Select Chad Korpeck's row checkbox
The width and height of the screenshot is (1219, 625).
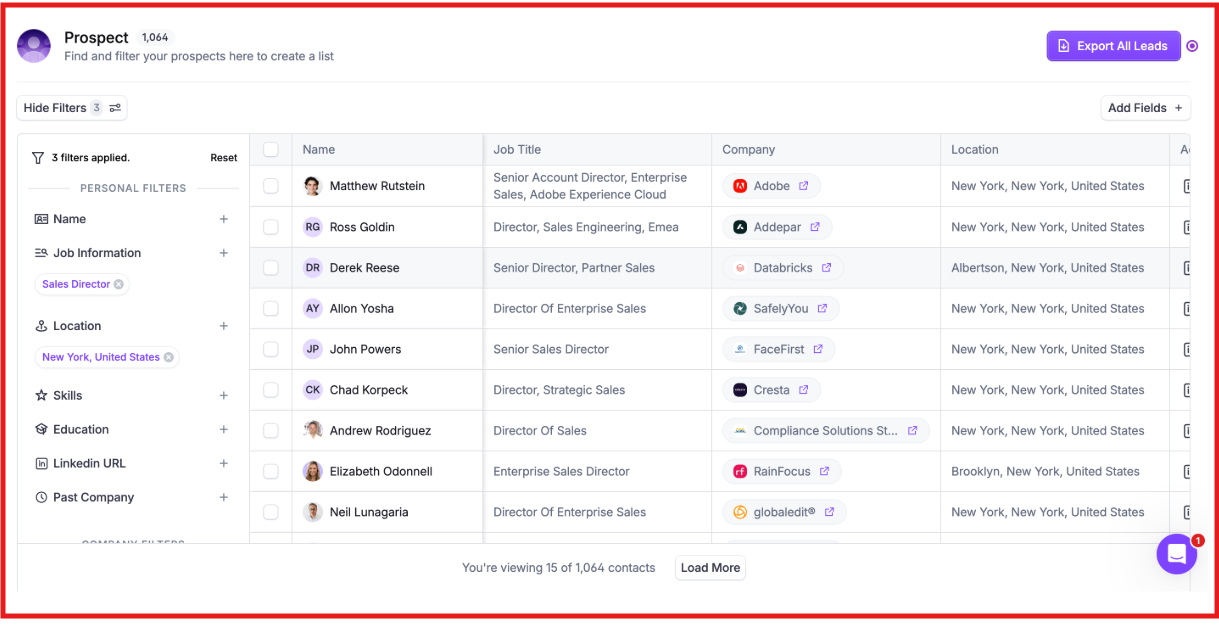271,390
